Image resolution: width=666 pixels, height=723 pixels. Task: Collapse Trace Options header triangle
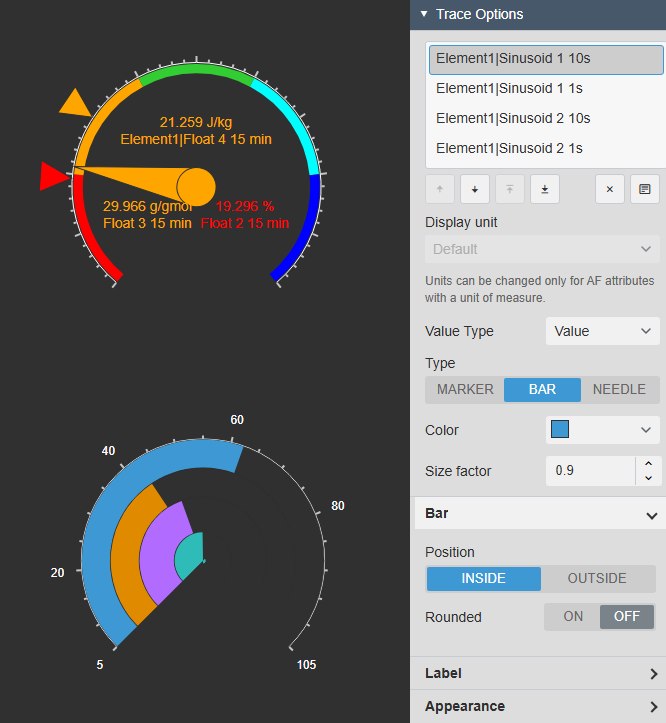424,14
